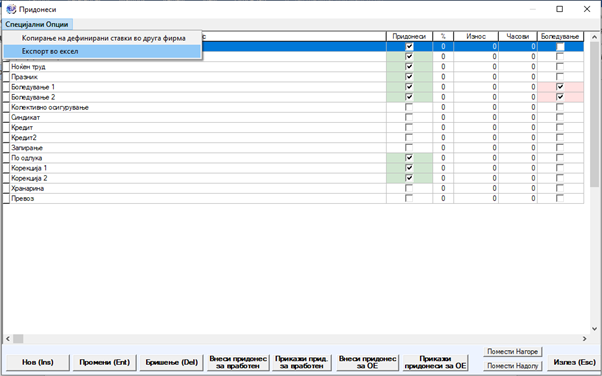Select the Колективно осигурување row
This screenshot has width=602, height=376.
coord(293,107)
